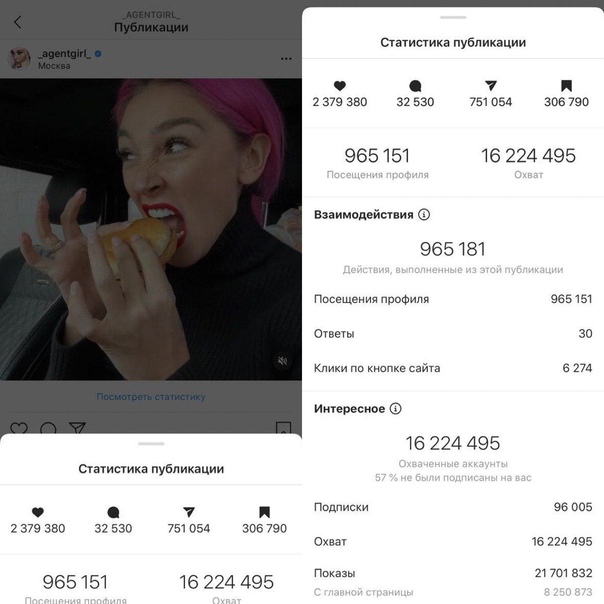The width and height of the screenshot is (604, 604).
Task: Tap the shares paper-plane icon in right panel
Action: (x=490, y=86)
